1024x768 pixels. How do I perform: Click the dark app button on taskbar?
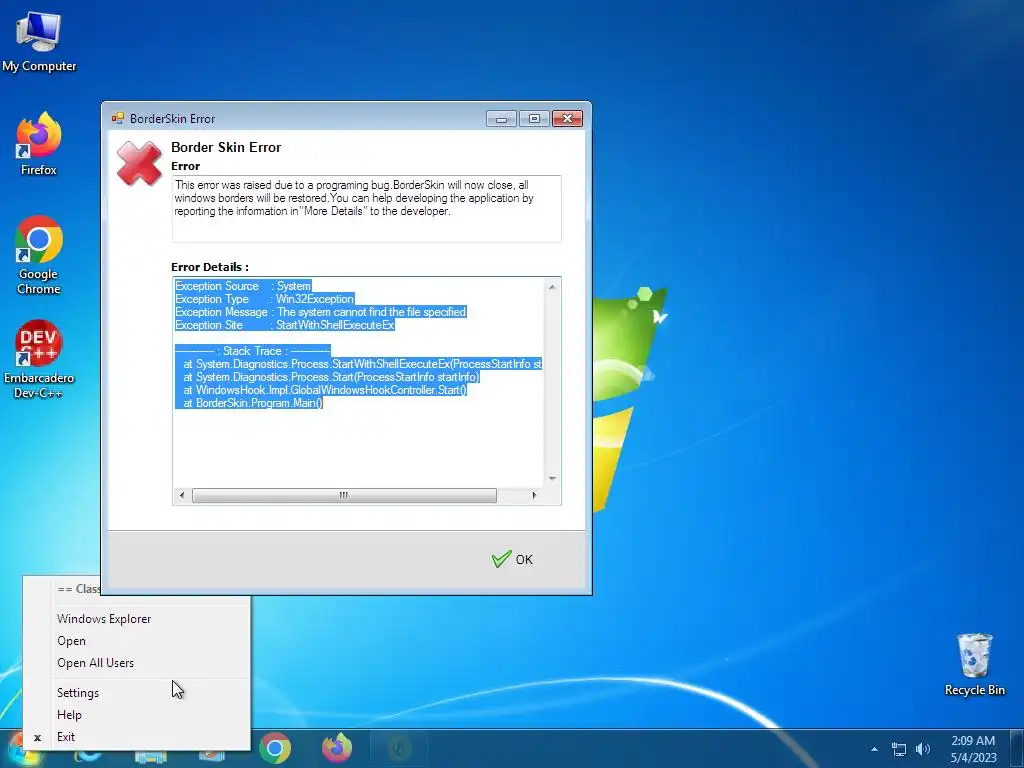click(399, 748)
